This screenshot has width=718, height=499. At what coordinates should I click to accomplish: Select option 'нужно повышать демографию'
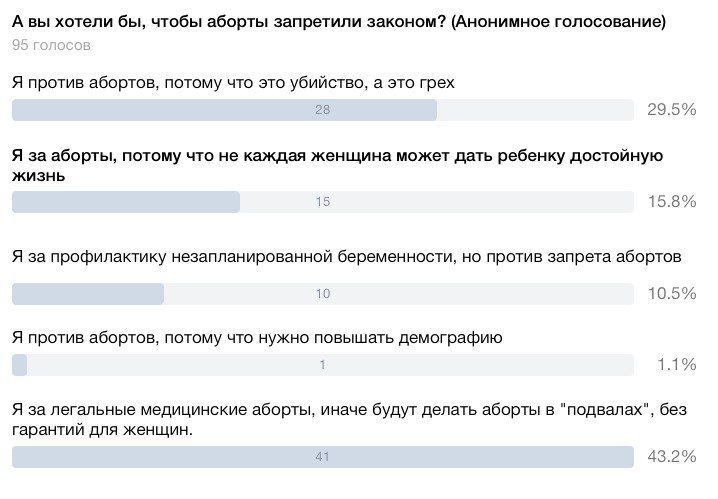257,338
